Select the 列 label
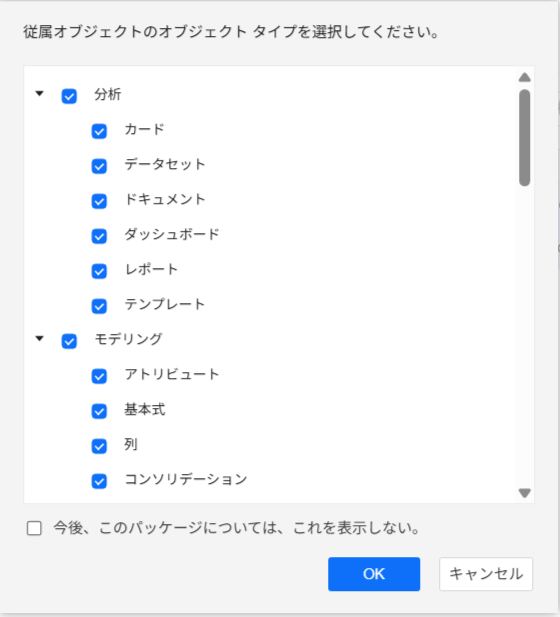 [x=131, y=444]
